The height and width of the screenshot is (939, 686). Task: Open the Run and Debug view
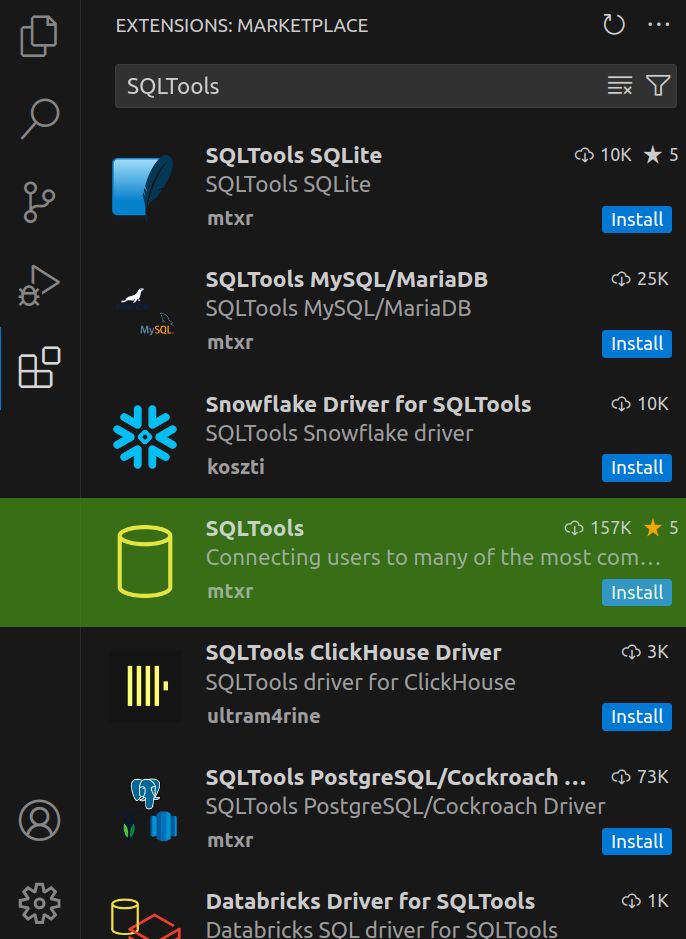pos(40,285)
